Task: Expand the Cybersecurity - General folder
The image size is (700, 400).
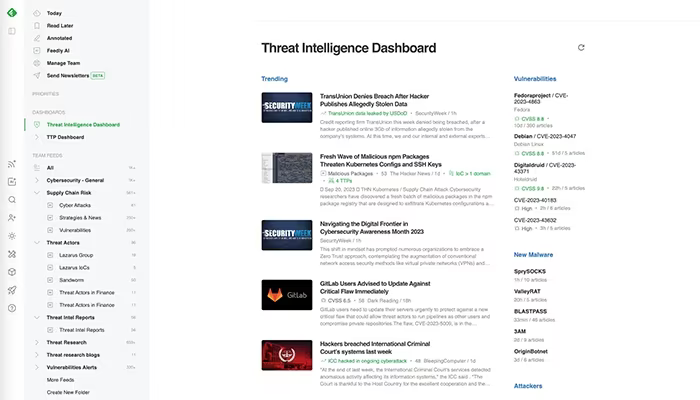Action: 37,181
